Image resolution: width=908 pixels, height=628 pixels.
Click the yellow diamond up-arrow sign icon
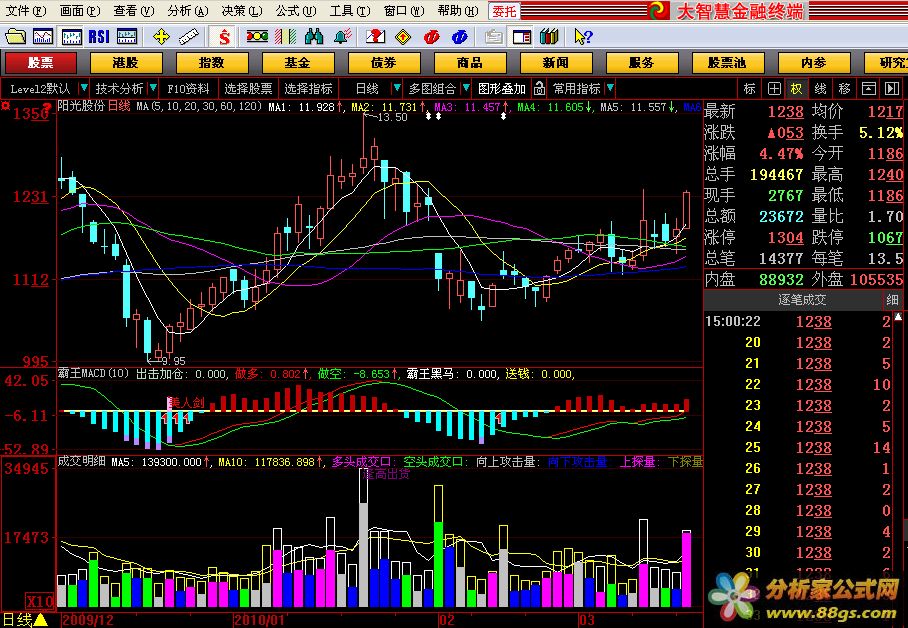click(x=403, y=37)
